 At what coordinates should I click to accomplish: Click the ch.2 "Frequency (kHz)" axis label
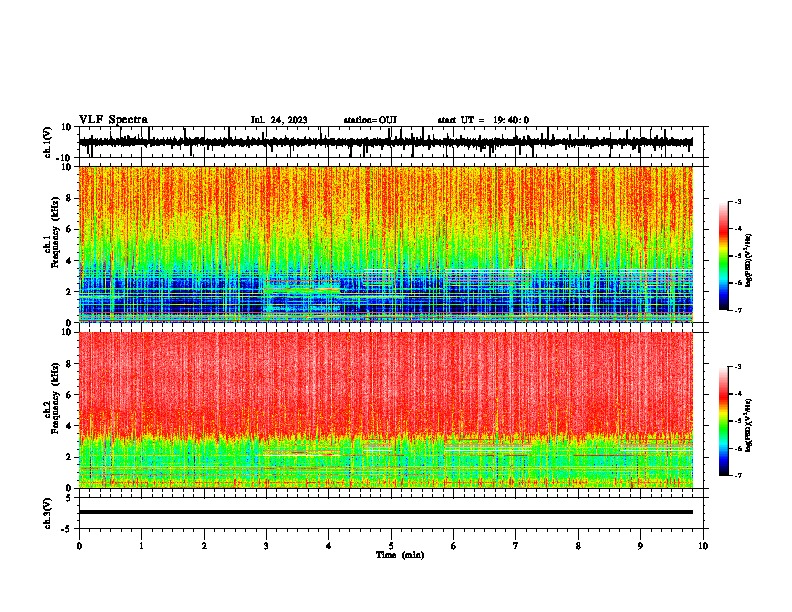coord(56,398)
